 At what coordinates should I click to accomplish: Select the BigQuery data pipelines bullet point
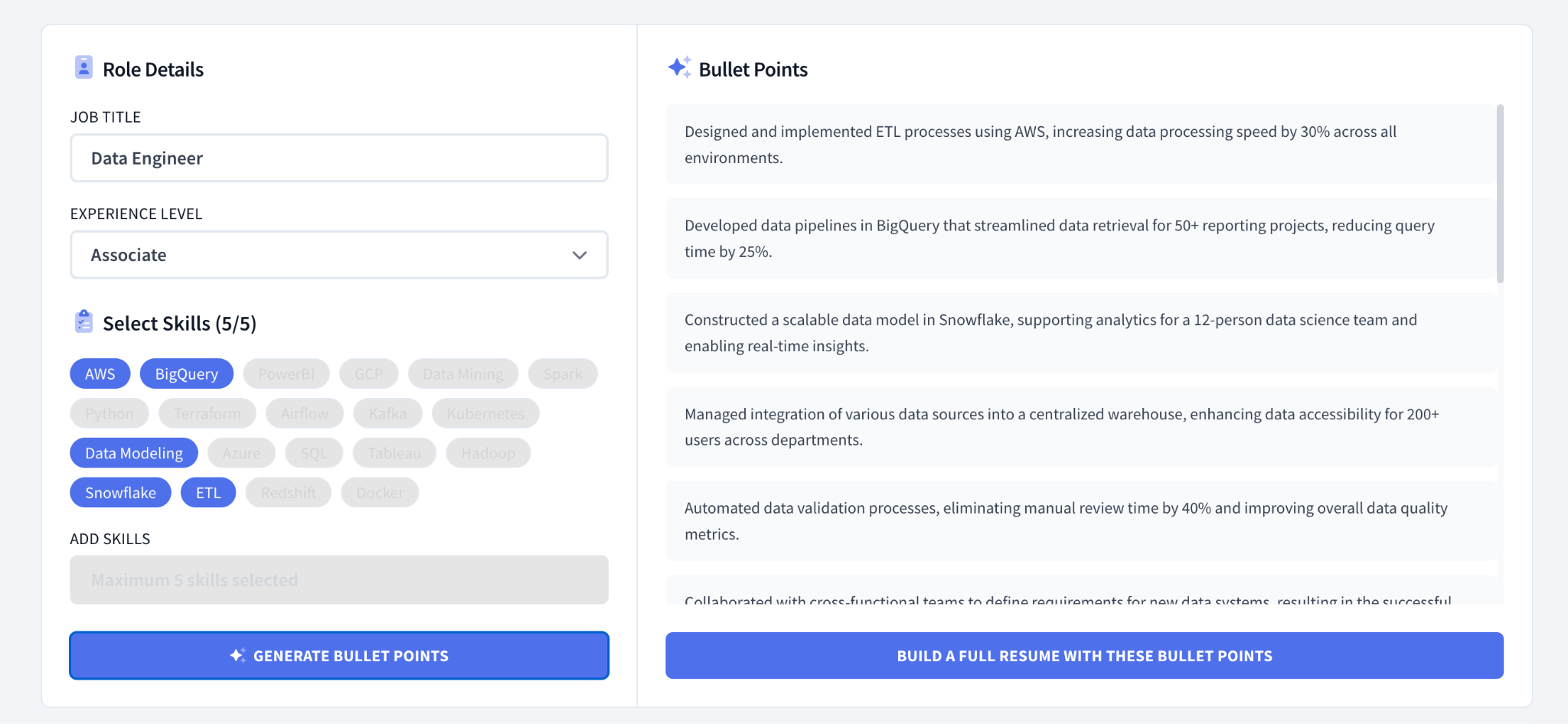tap(1080, 239)
